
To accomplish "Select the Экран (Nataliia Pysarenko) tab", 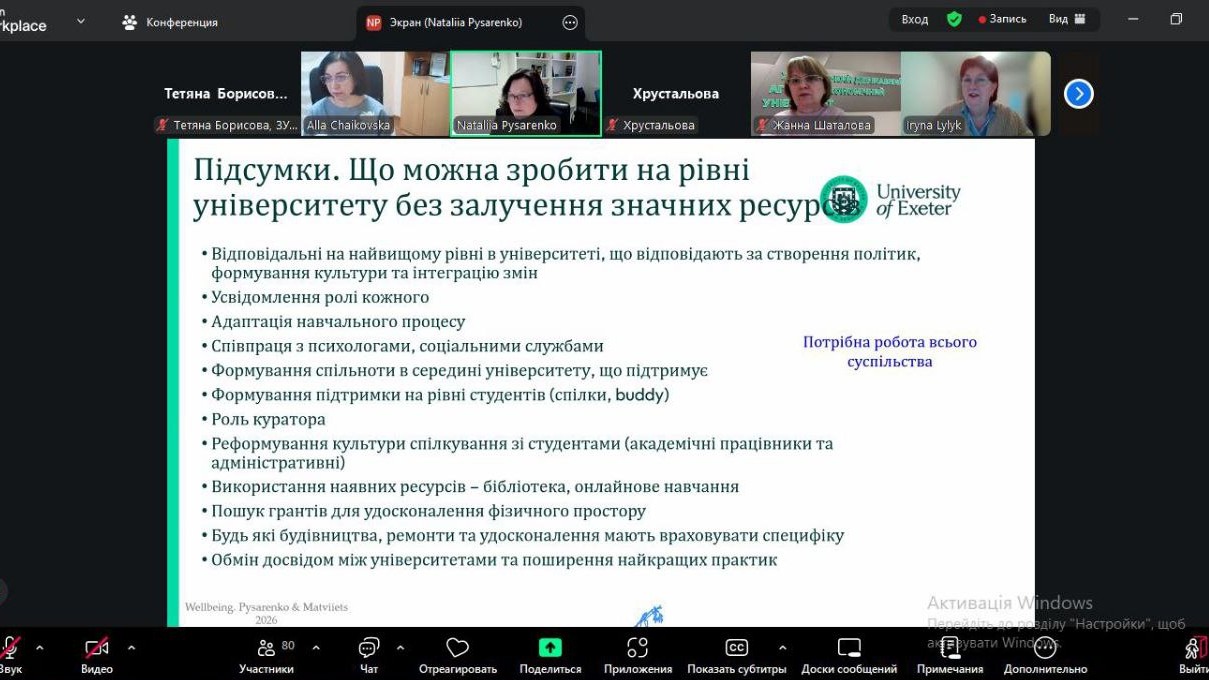I will pyautogui.click(x=456, y=22).
